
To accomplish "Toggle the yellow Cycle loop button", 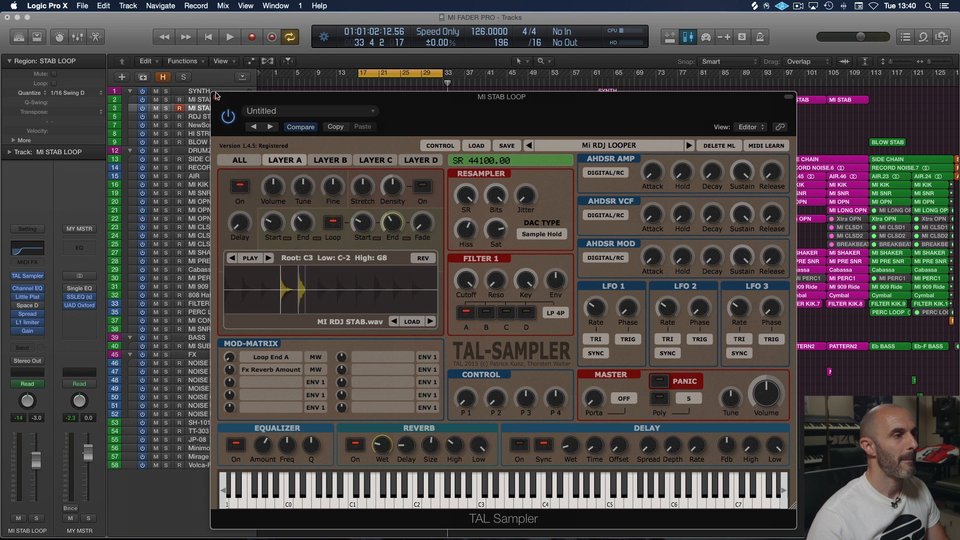I will pyautogui.click(x=290, y=37).
